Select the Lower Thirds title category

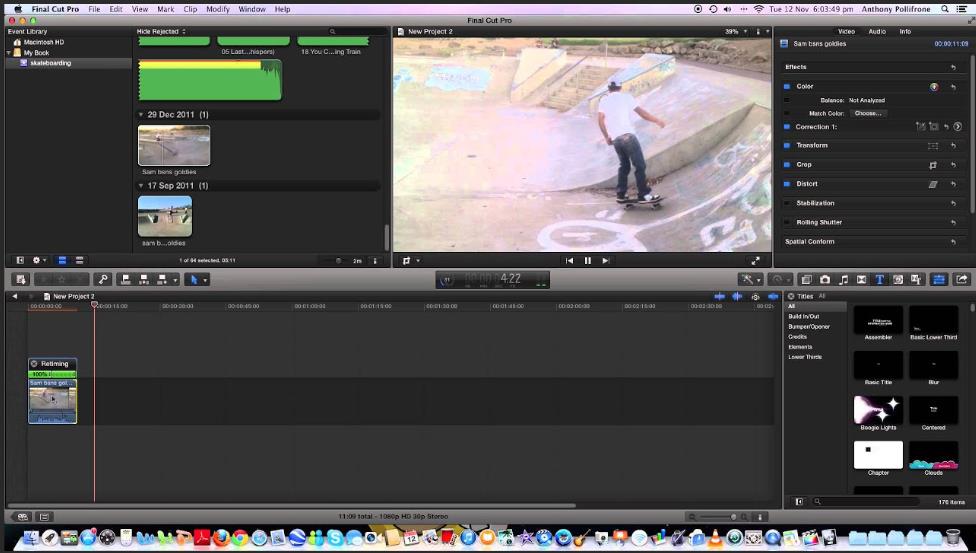tap(805, 357)
